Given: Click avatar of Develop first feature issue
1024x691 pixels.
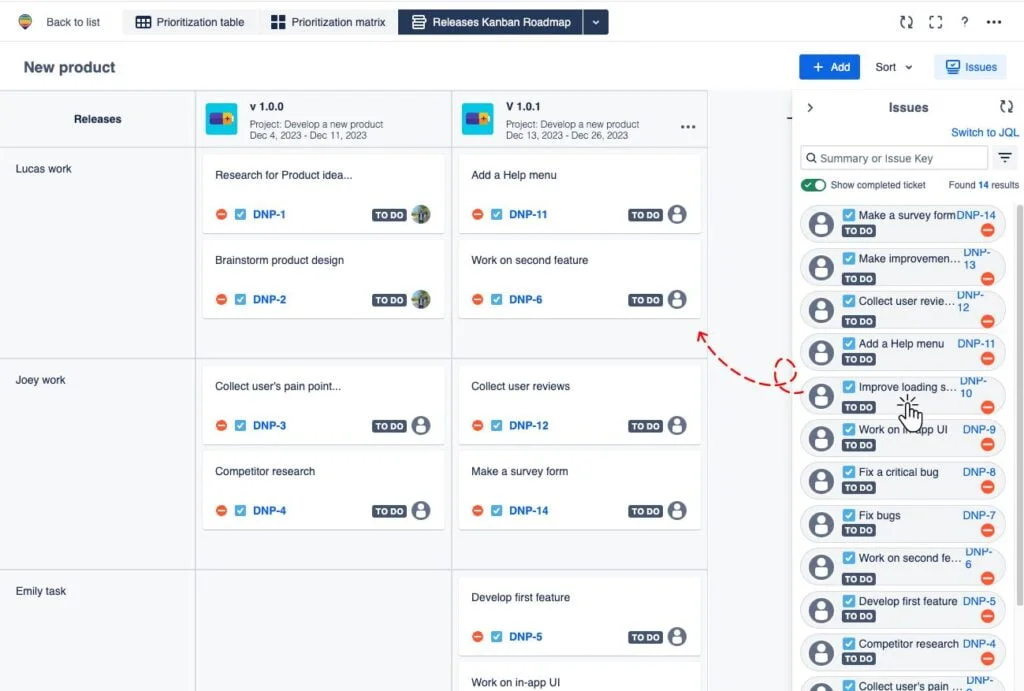Looking at the screenshot, I should [x=821, y=610].
